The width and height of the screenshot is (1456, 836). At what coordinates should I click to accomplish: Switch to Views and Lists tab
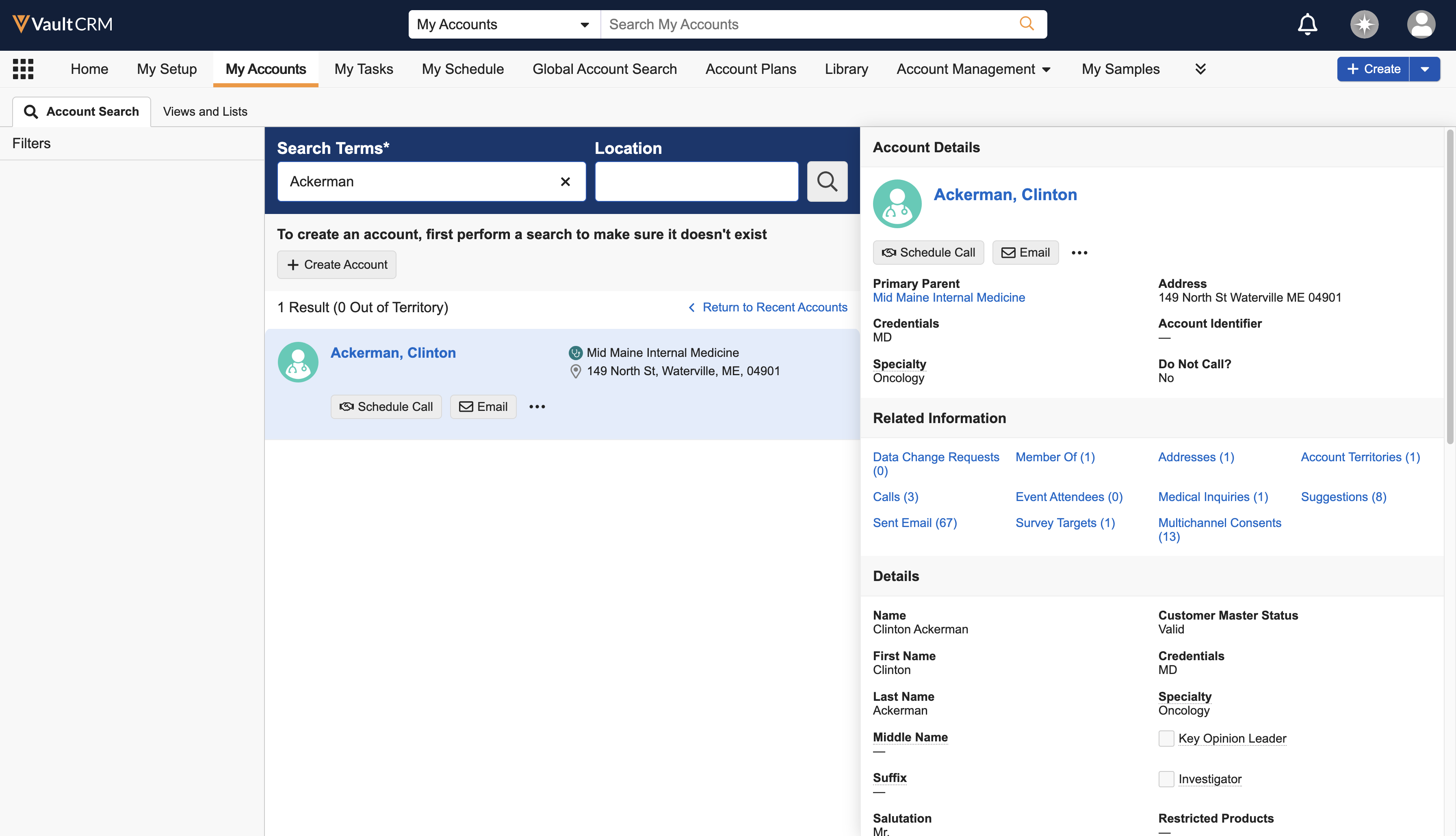[x=205, y=111]
